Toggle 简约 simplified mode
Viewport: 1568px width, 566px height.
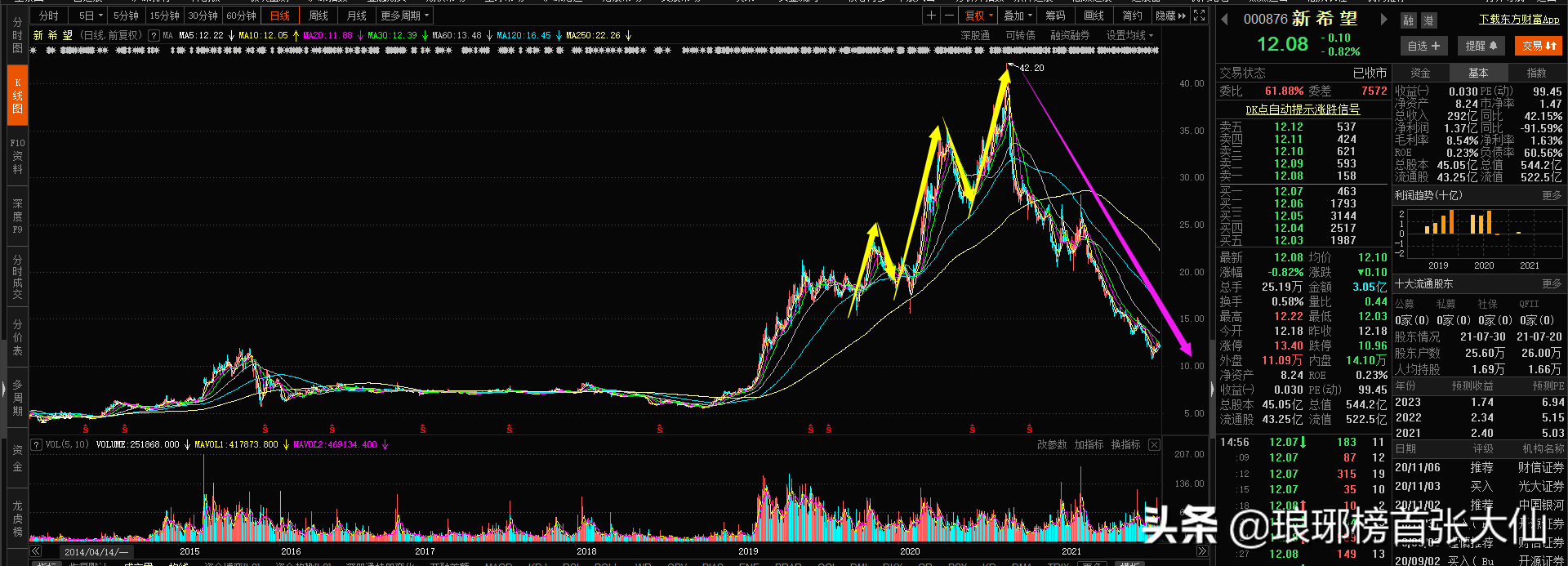pos(1132,16)
